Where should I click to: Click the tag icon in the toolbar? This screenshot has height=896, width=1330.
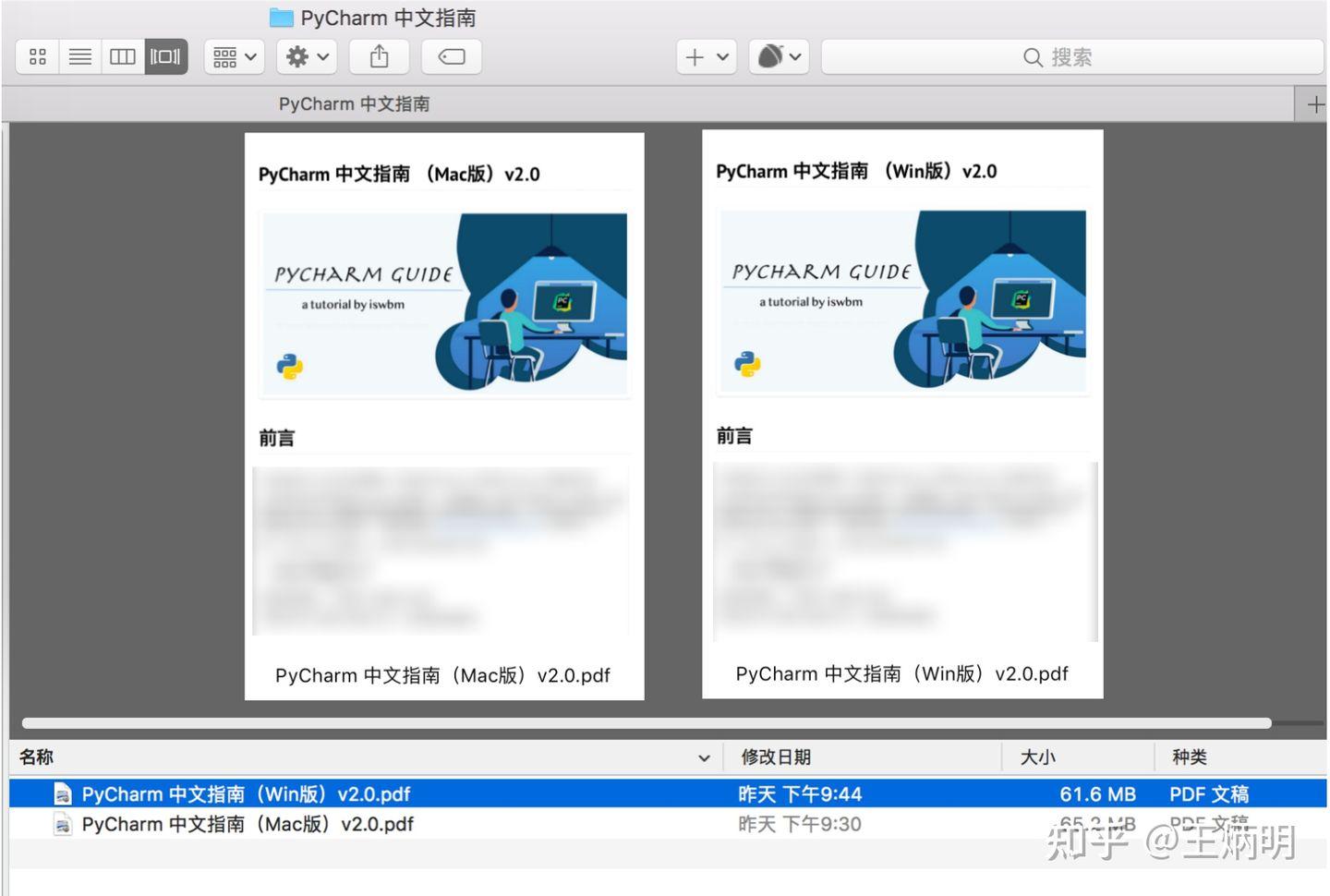(451, 56)
